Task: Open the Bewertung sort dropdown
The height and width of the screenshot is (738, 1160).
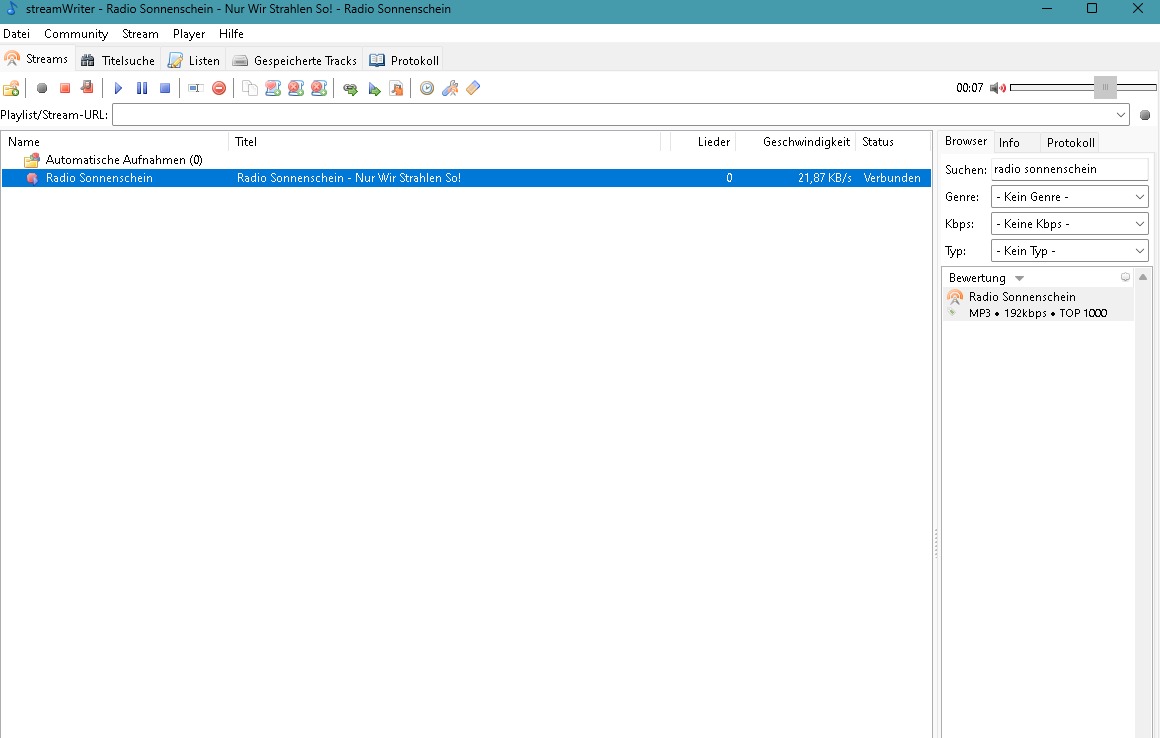Action: point(1019,279)
